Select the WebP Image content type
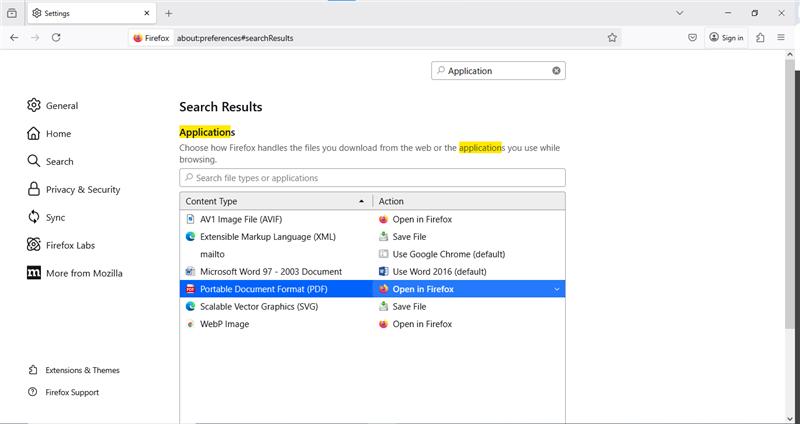 [224, 324]
